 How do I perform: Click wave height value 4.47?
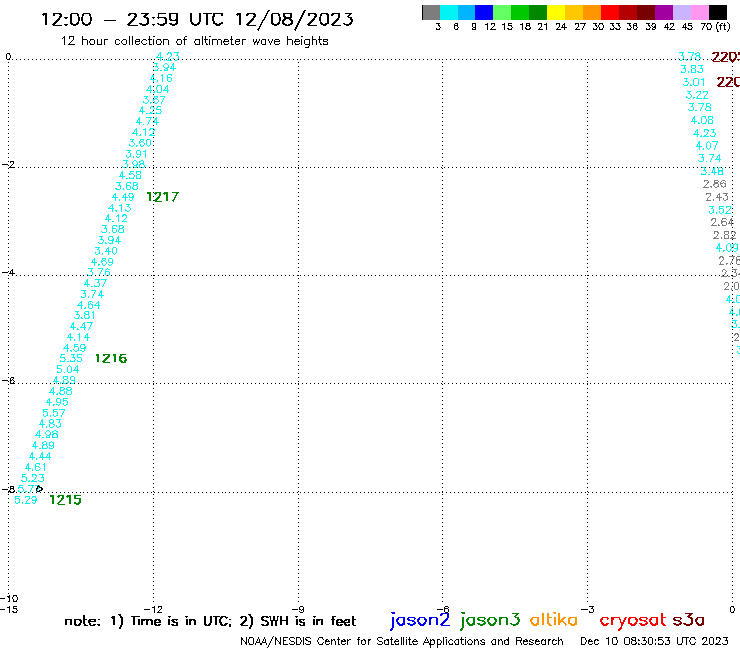[x=82, y=326]
